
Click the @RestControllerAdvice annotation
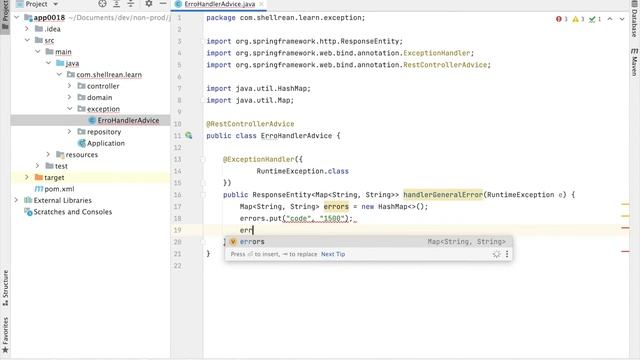[x=250, y=124]
